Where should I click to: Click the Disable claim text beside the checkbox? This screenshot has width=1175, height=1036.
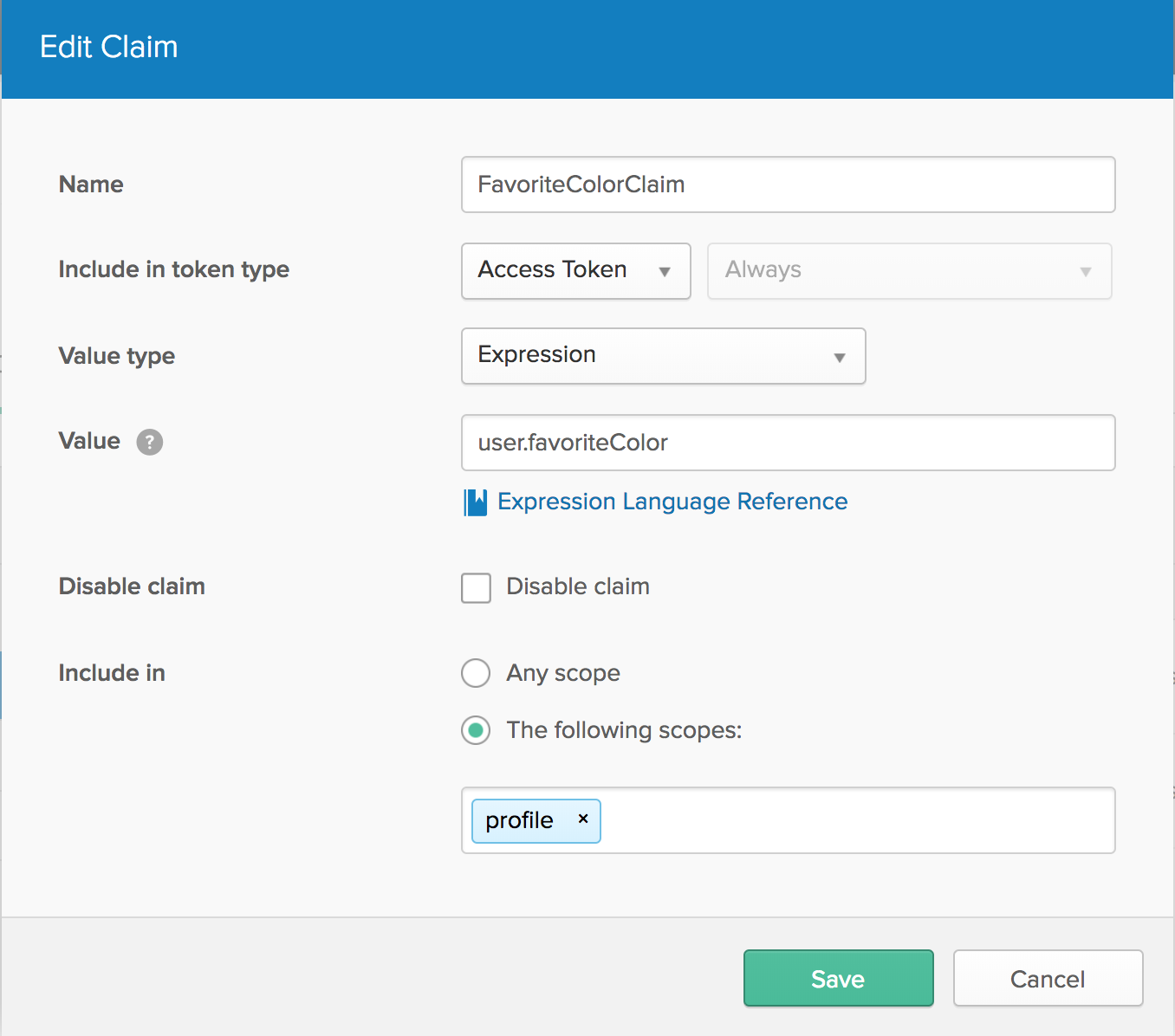pyautogui.click(x=578, y=586)
